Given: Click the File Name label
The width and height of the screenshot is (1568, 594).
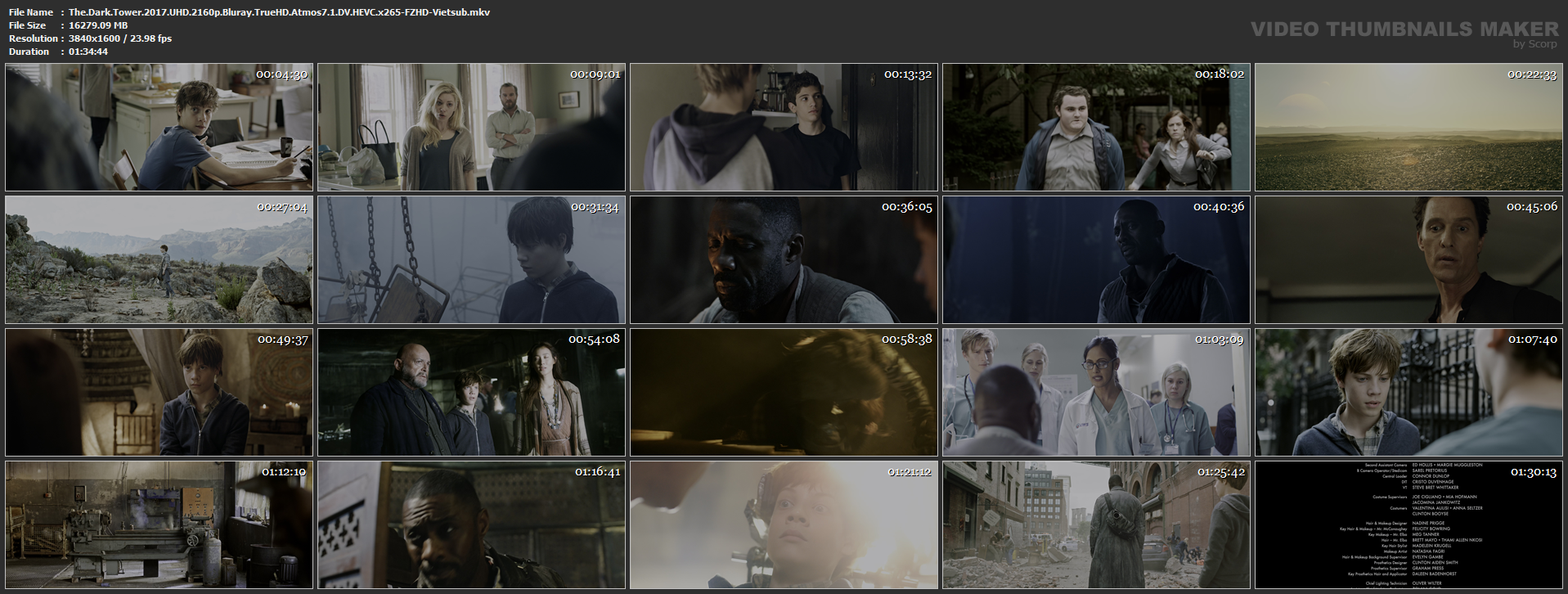Looking at the screenshot, I should tap(31, 12).
